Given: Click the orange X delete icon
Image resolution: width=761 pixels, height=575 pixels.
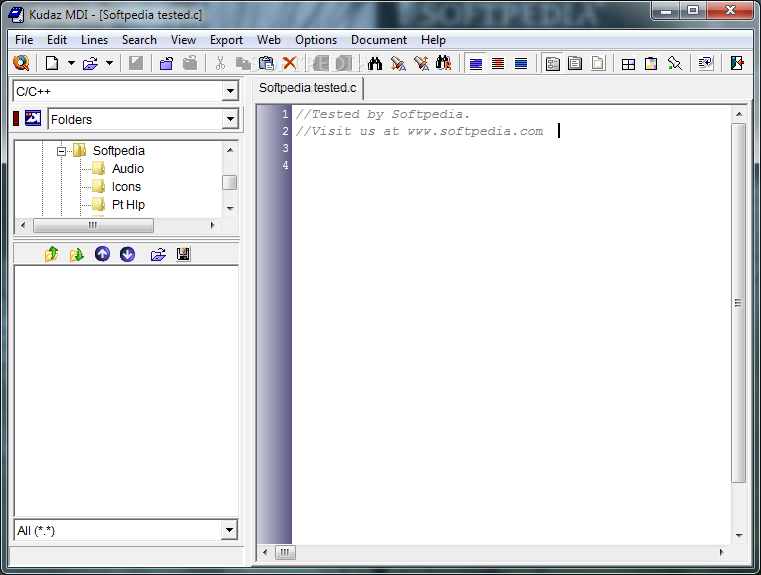Looking at the screenshot, I should tap(290, 63).
